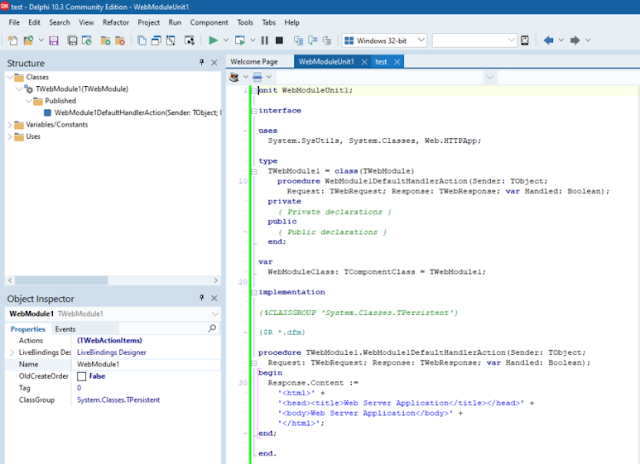This screenshot has height=464, width=640.
Task: Click the books icon in editor toolbar
Action: pyautogui.click(x=234, y=77)
